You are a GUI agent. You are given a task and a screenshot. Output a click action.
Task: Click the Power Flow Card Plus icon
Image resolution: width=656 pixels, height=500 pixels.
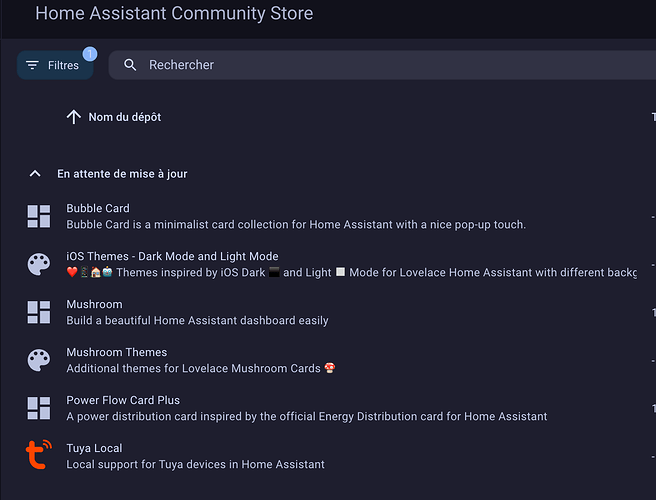pos(38,408)
